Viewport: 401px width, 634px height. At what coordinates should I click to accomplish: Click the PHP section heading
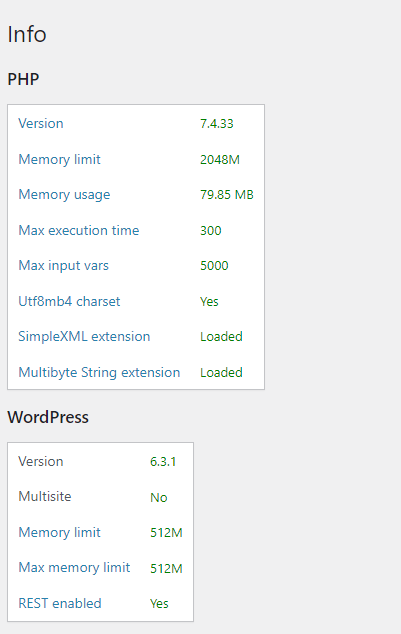pyautogui.click(x=23, y=79)
